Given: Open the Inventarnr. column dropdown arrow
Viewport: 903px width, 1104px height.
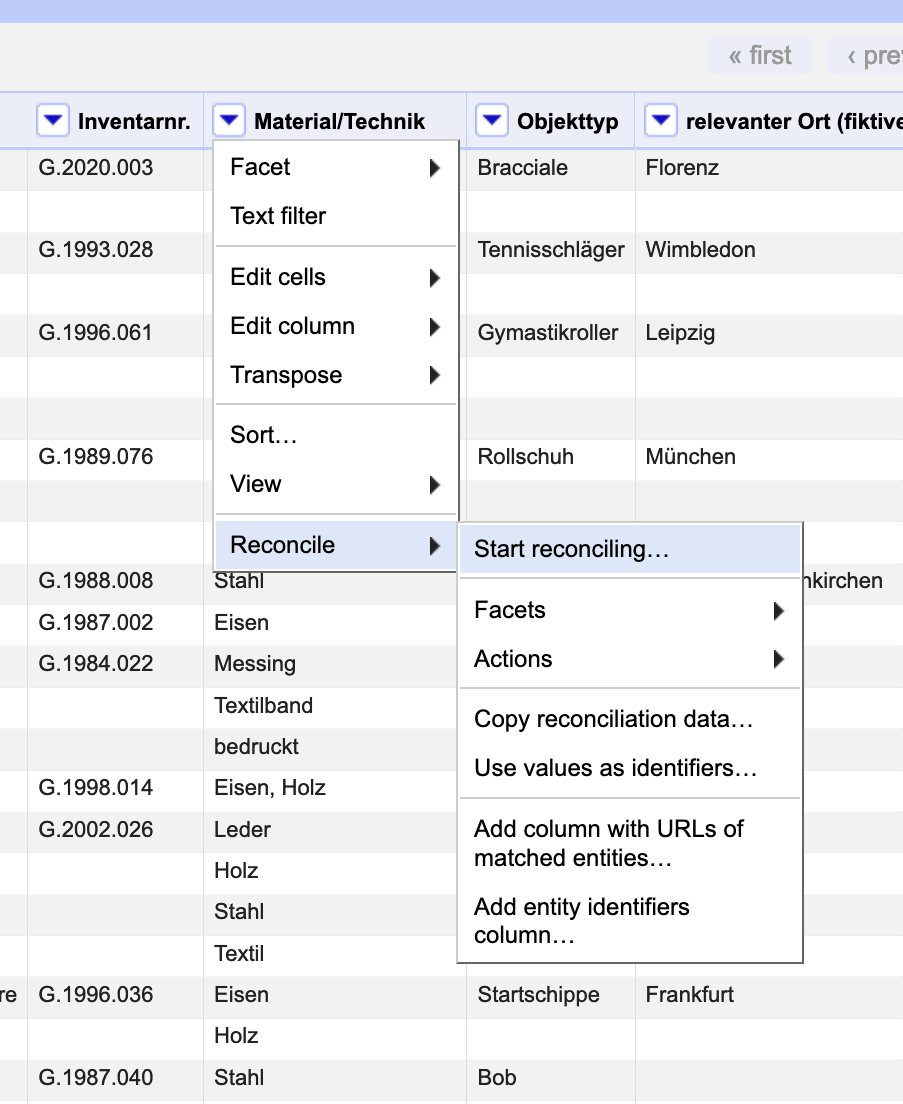Looking at the screenshot, I should (53, 121).
